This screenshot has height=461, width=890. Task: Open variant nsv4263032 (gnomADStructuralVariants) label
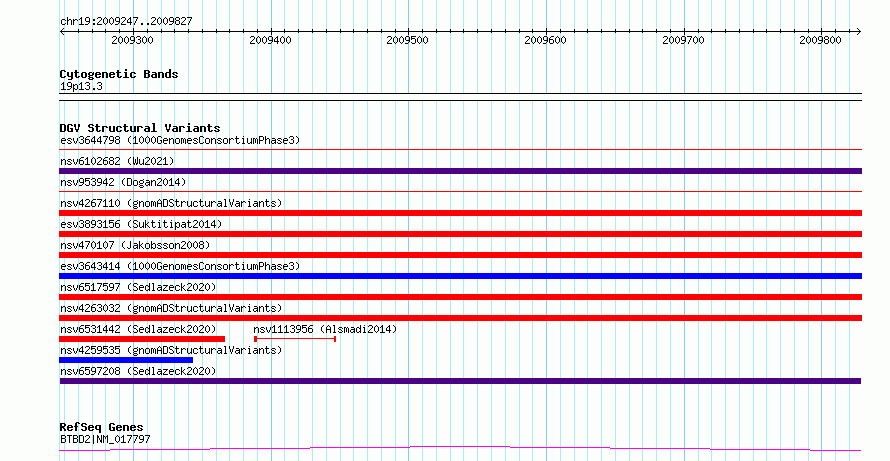pyautogui.click(x=171, y=308)
